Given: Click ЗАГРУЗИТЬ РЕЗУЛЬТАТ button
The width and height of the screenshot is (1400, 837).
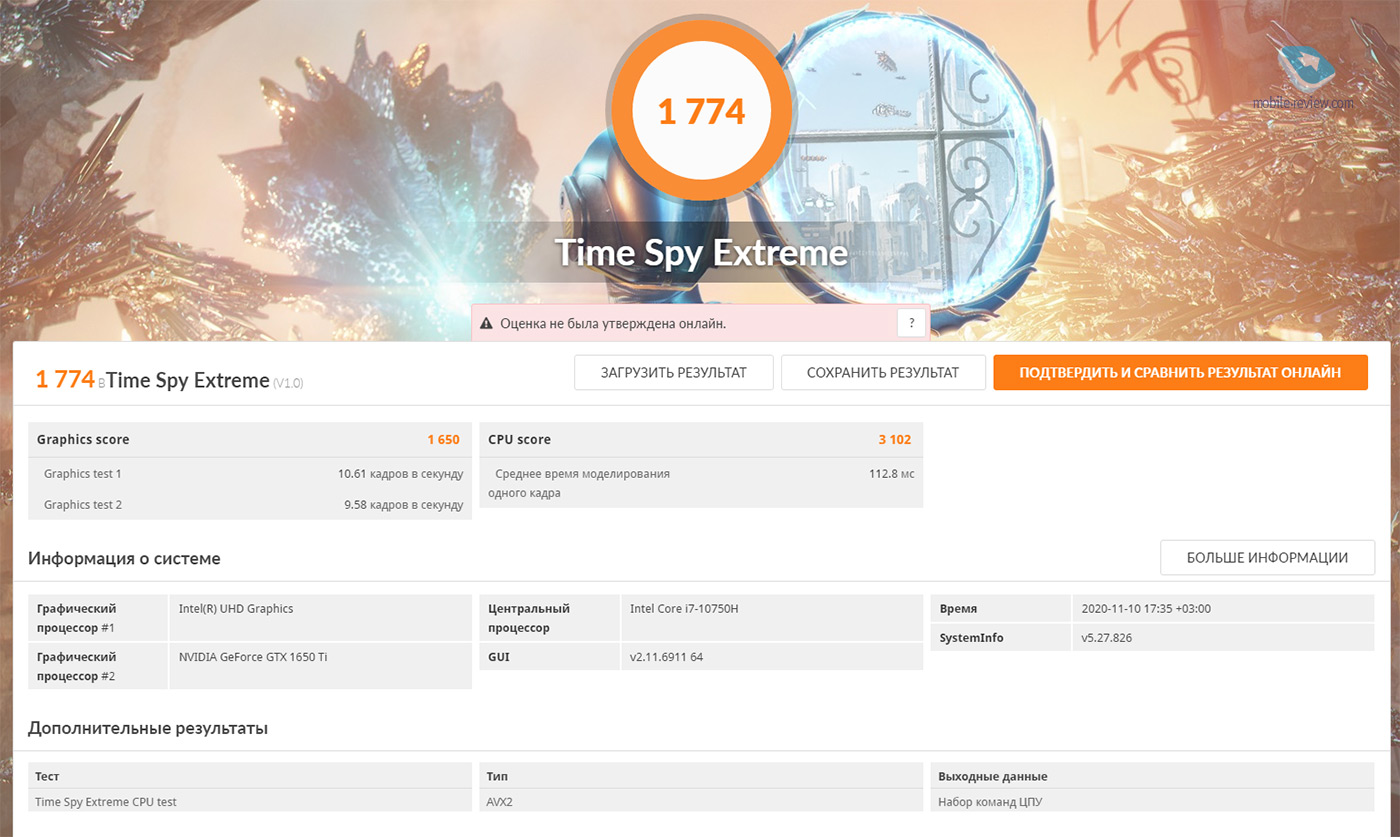Looking at the screenshot, I should (x=674, y=372).
